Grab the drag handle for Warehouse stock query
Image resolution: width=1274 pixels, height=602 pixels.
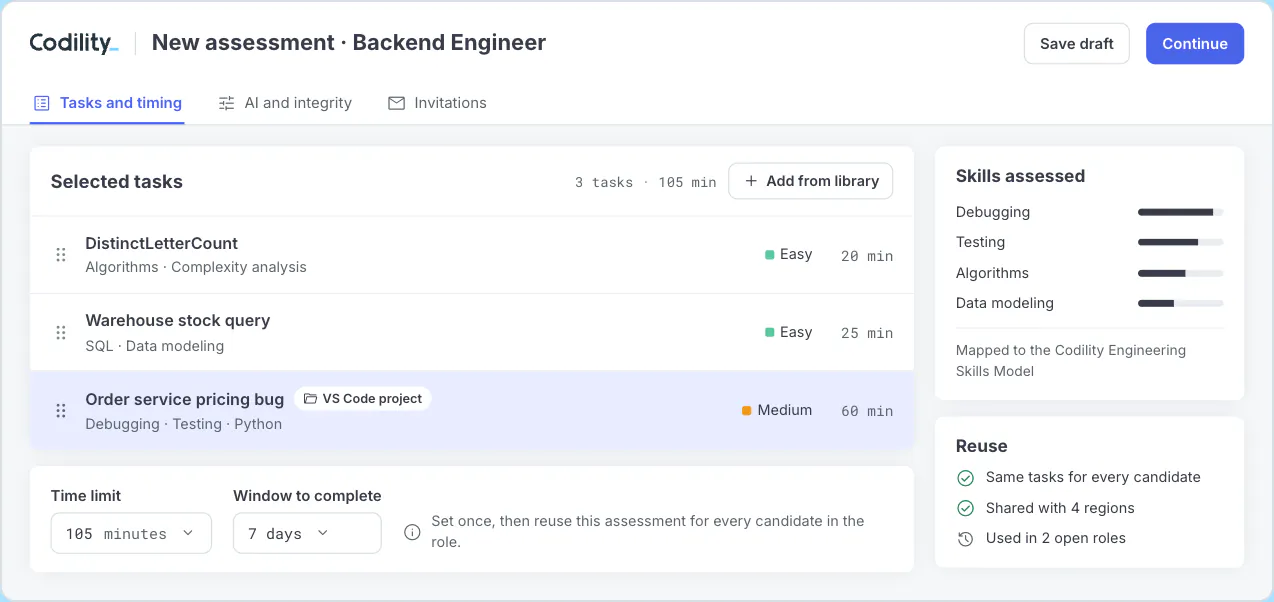click(x=61, y=333)
